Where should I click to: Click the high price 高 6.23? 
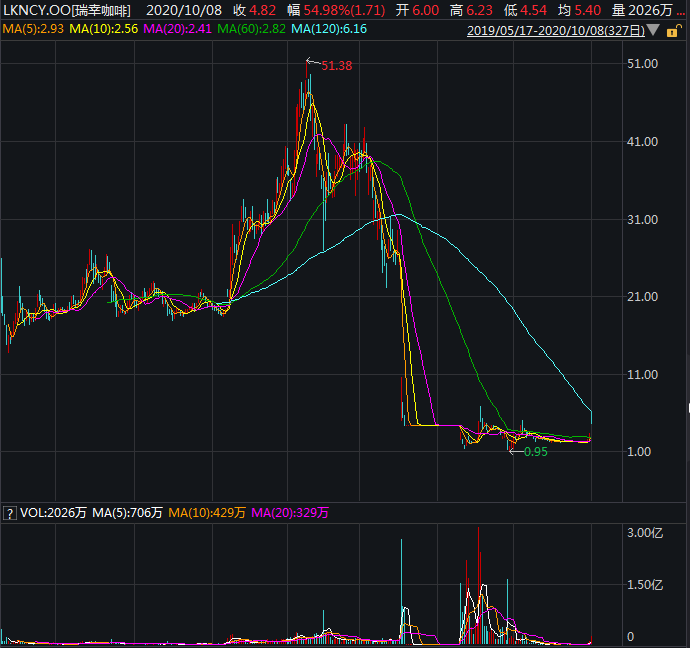[x=471, y=10]
